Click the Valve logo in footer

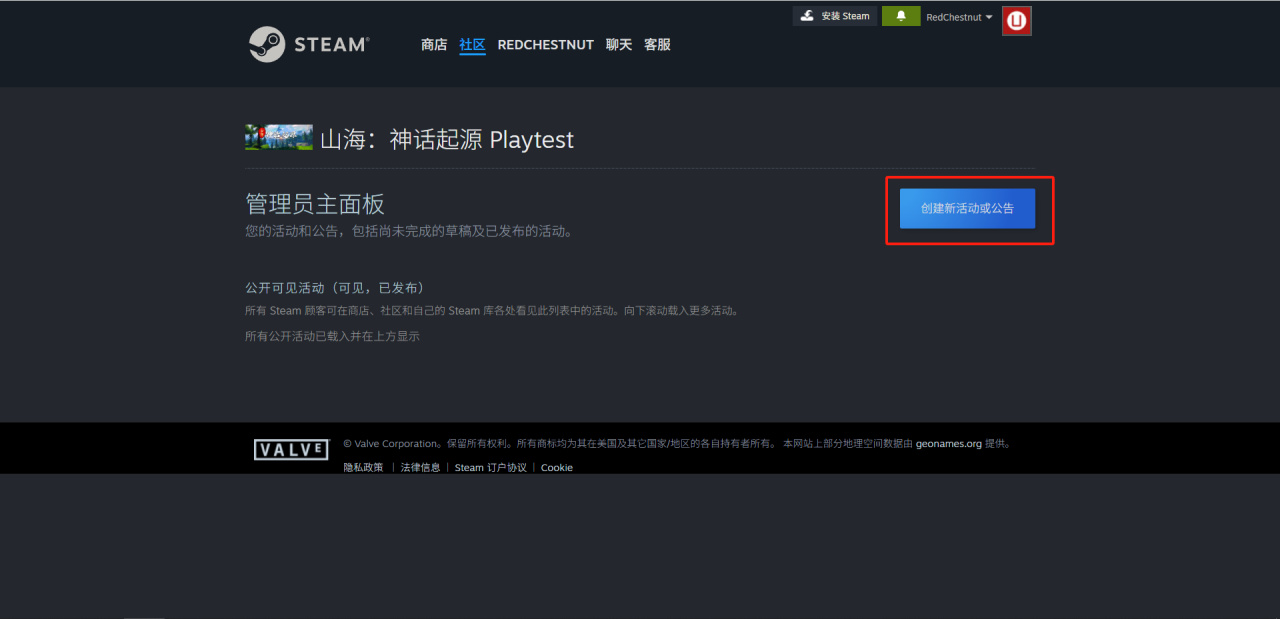click(x=291, y=450)
